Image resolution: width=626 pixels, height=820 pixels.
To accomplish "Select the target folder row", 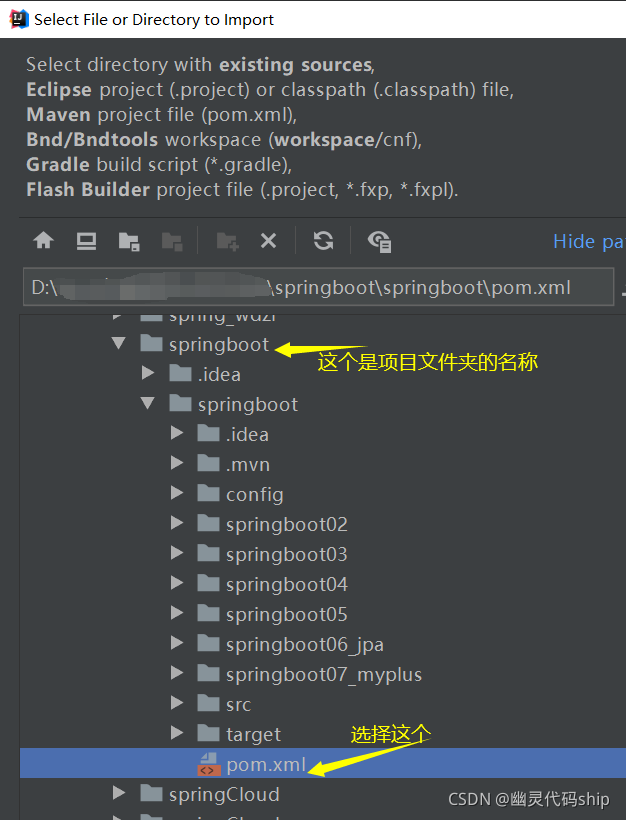I will [x=323, y=734].
